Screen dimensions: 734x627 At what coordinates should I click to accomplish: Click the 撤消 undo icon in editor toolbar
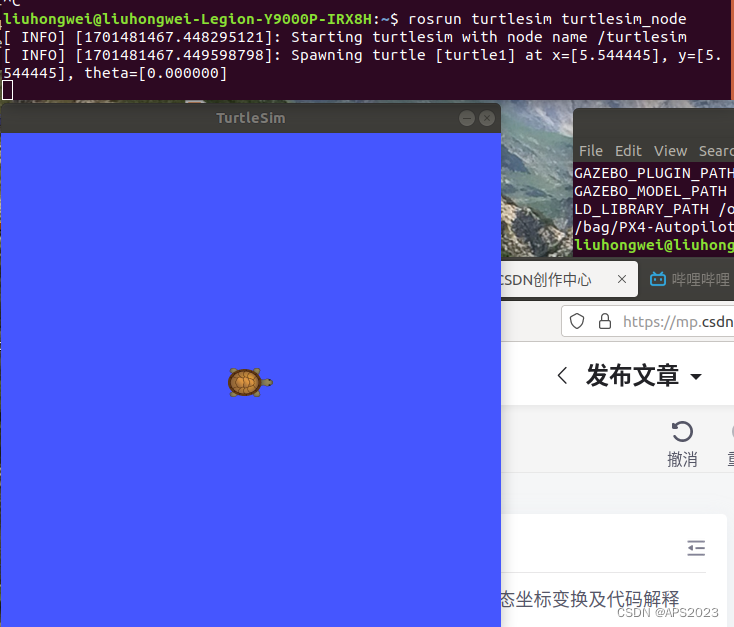(x=682, y=431)
